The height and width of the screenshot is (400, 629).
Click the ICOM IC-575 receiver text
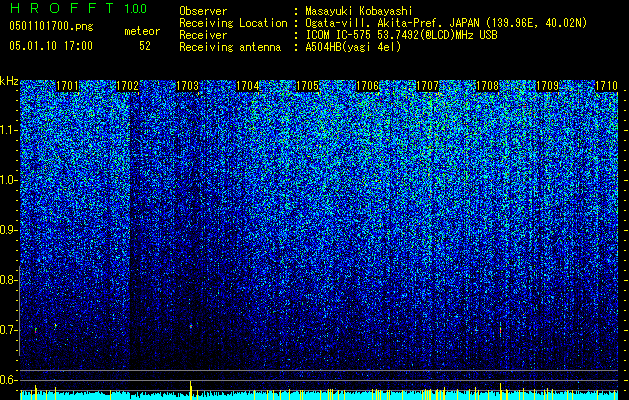tap(401, 35)
